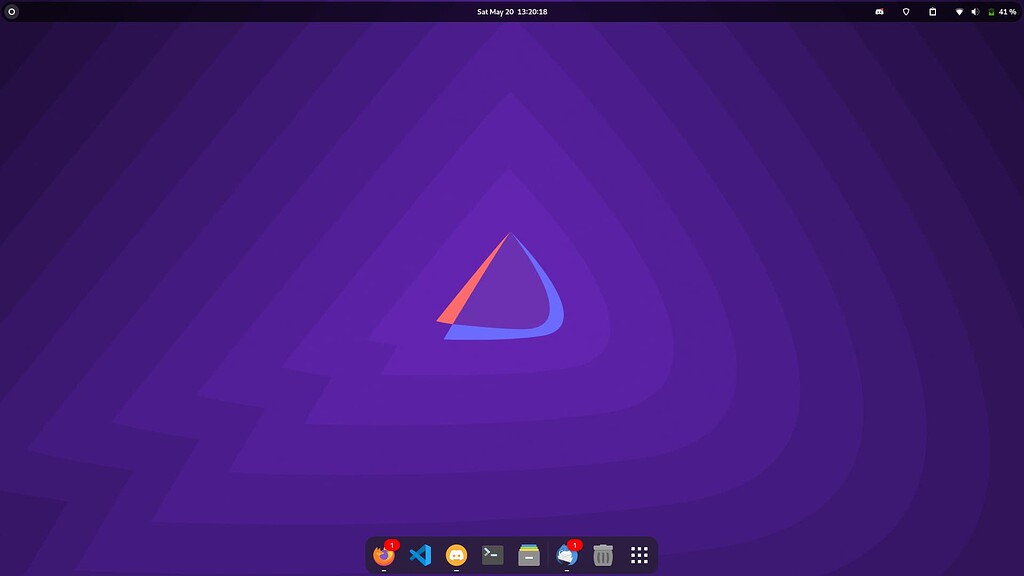Launch the Terminal from the dock

click(x=492, y=555)
